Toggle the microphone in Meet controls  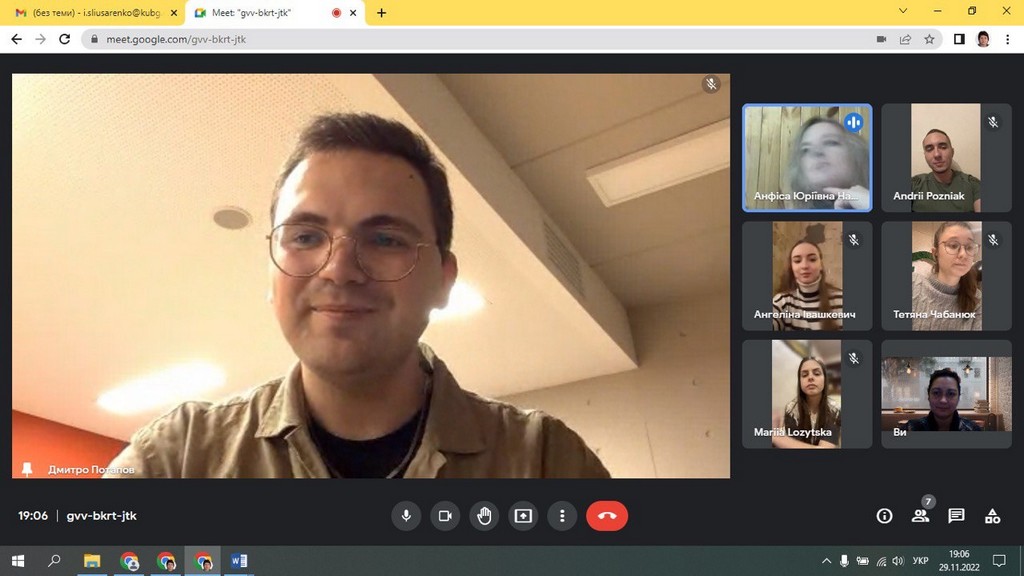pos(406,516)
